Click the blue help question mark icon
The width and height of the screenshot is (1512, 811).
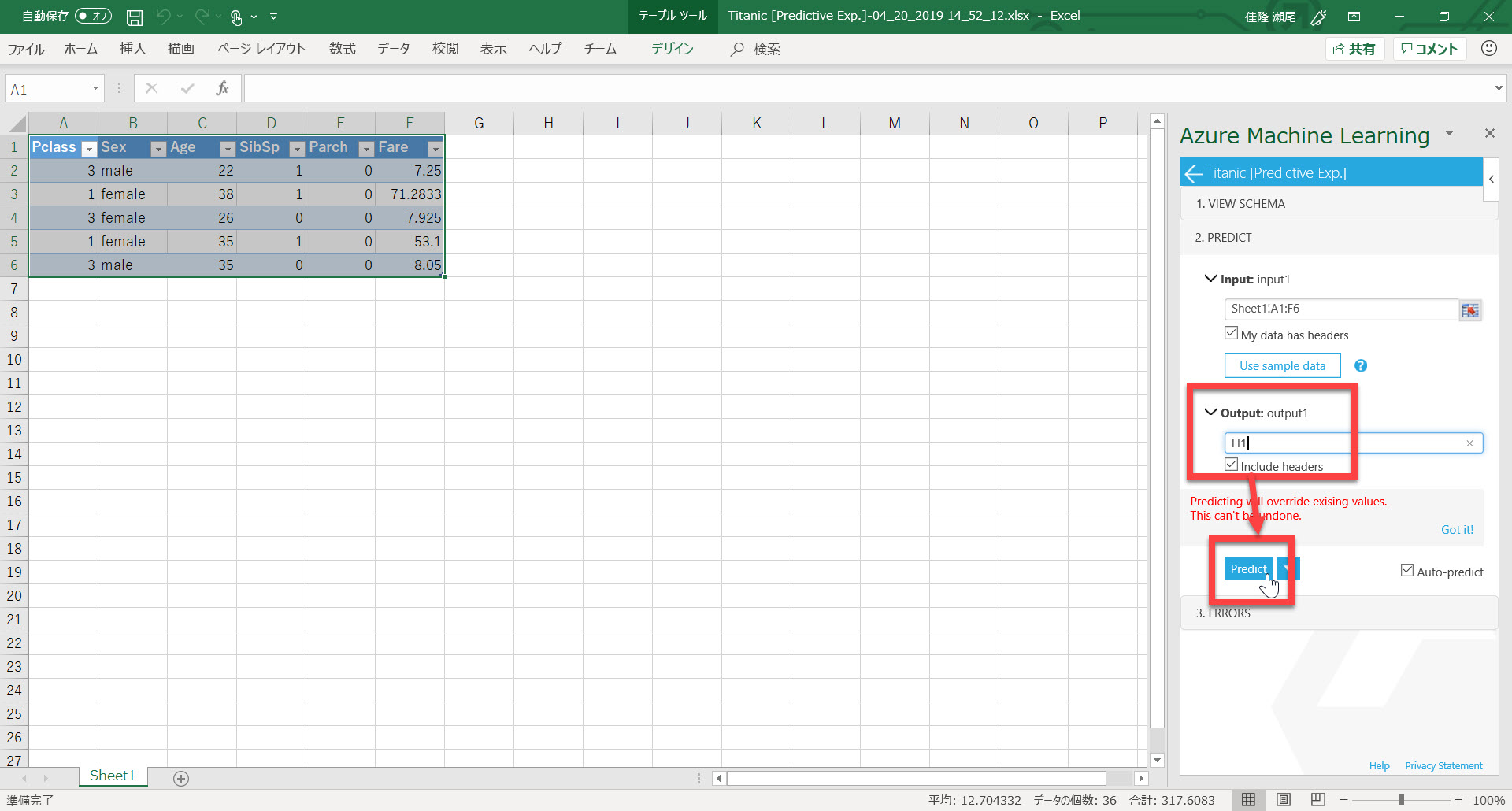(1360, 366)
